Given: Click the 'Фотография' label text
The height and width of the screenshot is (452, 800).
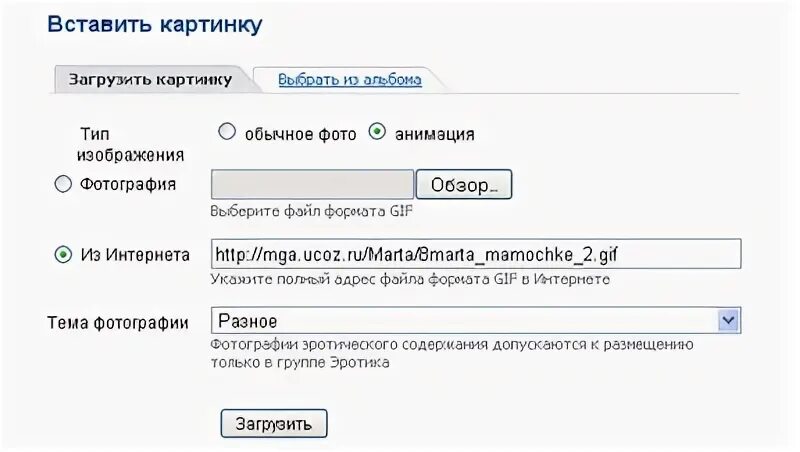Looking at the screenshot, I should tap(128, 184).
